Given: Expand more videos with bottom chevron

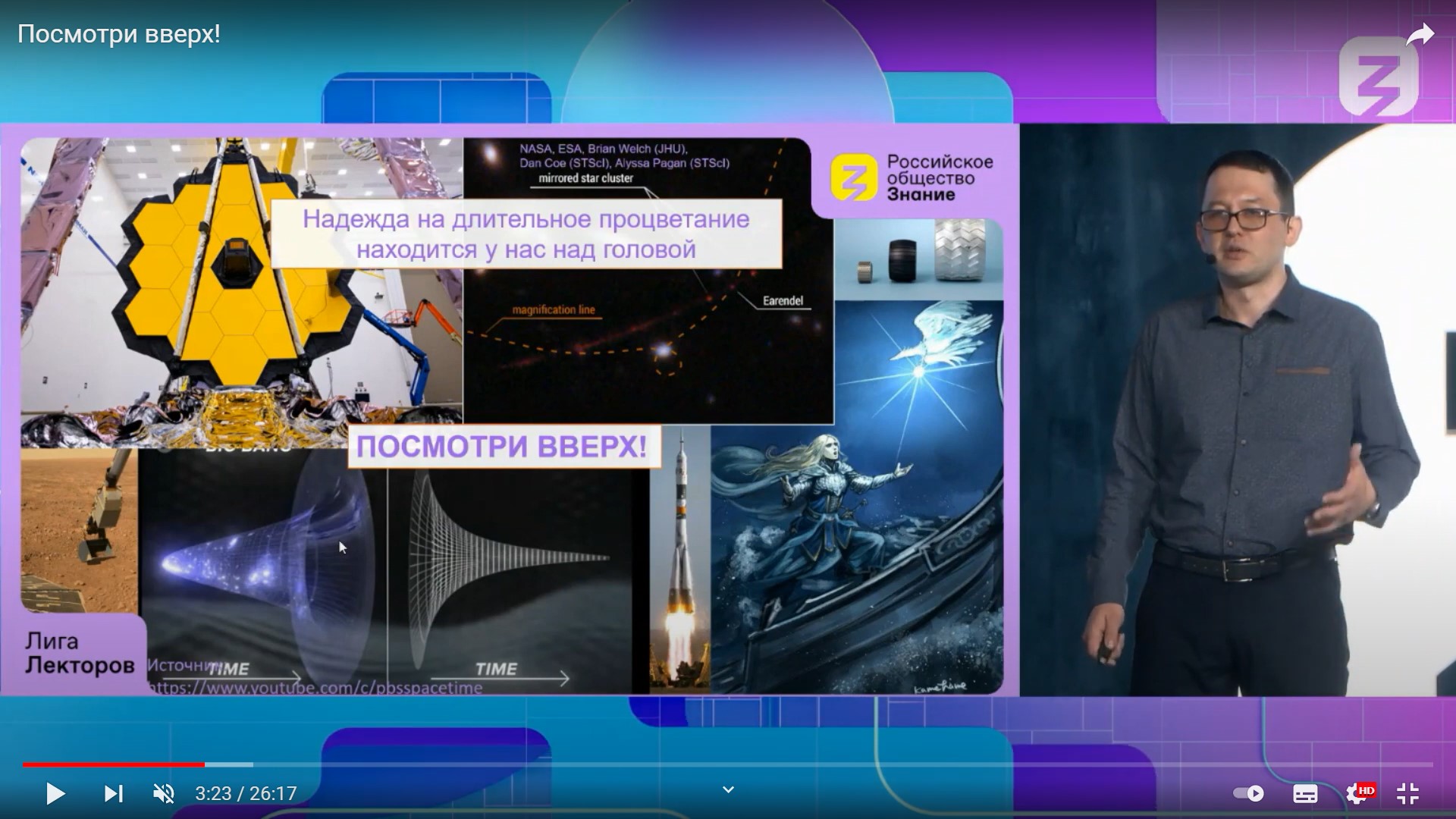Looking at the screenshot, I should 728,789.
